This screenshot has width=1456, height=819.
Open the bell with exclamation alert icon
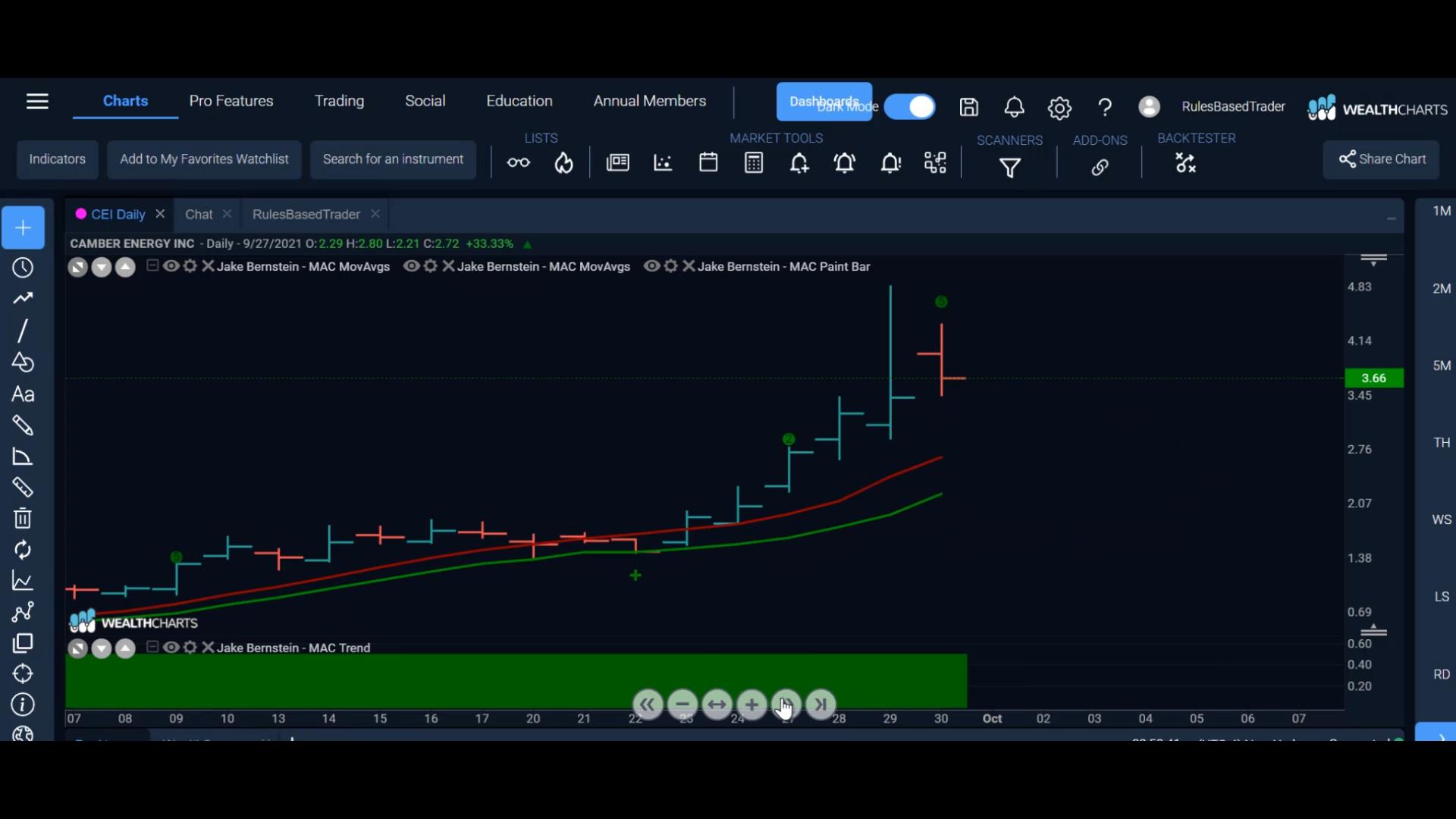pyautogui.click(x=890, y=163)
